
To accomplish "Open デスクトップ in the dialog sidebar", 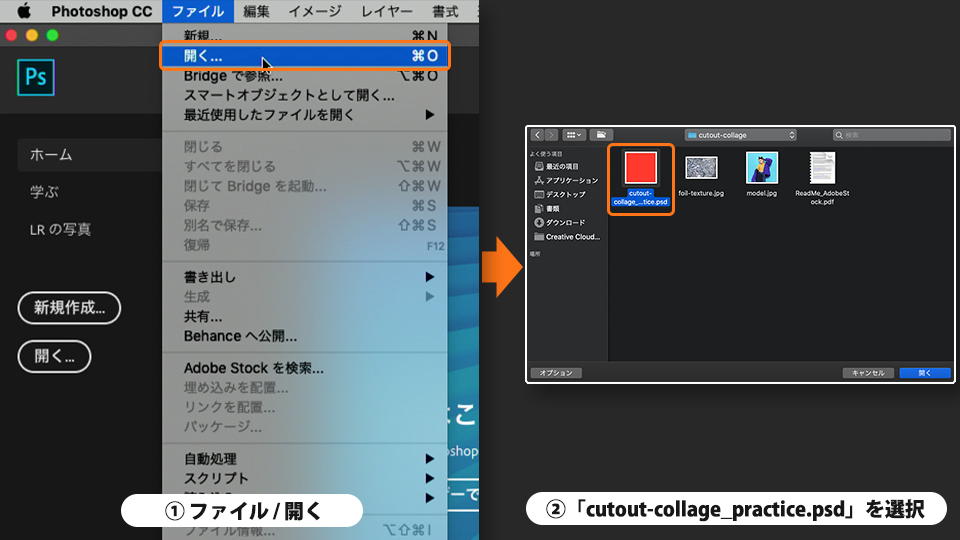I will tap(560, 195).
